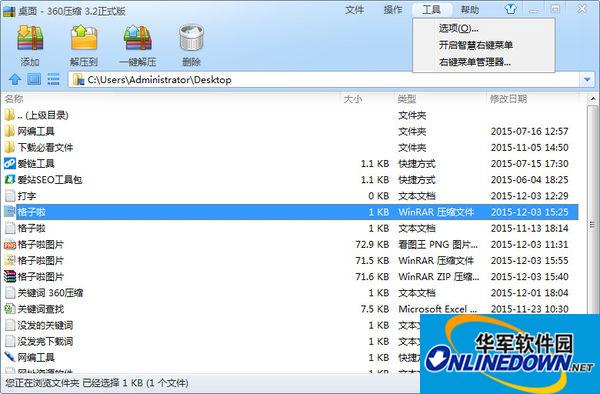
Task: Click the 72.9 KB size cell
Action: (x=372, y=244)
